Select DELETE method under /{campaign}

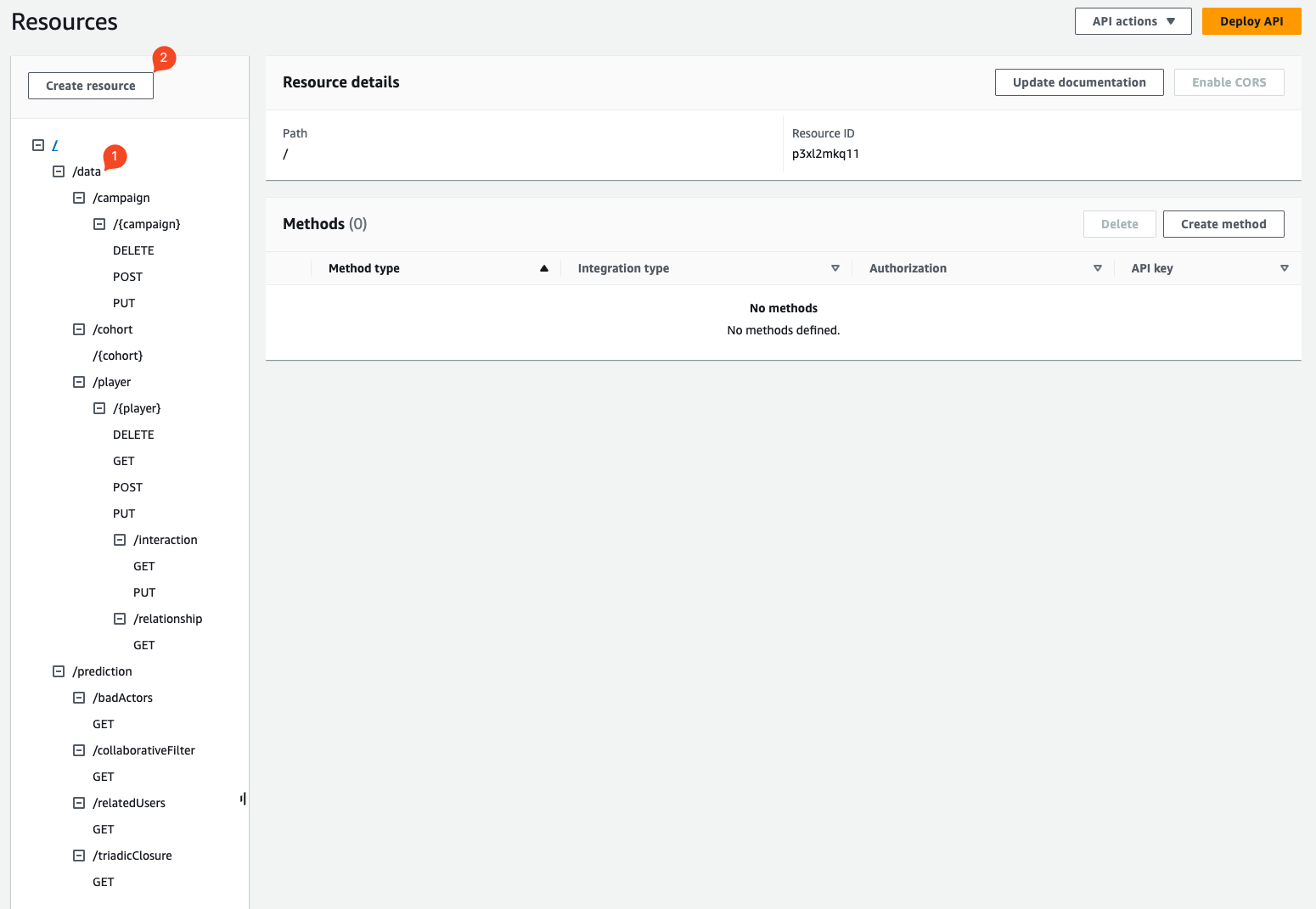click(133, 250)
